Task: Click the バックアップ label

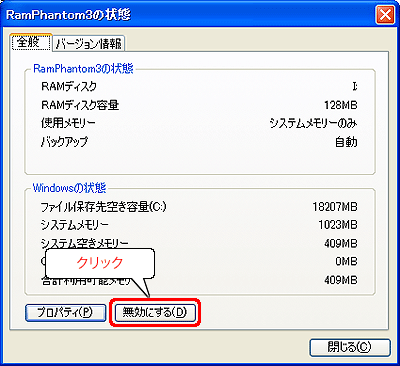Action: coord(65,142)
